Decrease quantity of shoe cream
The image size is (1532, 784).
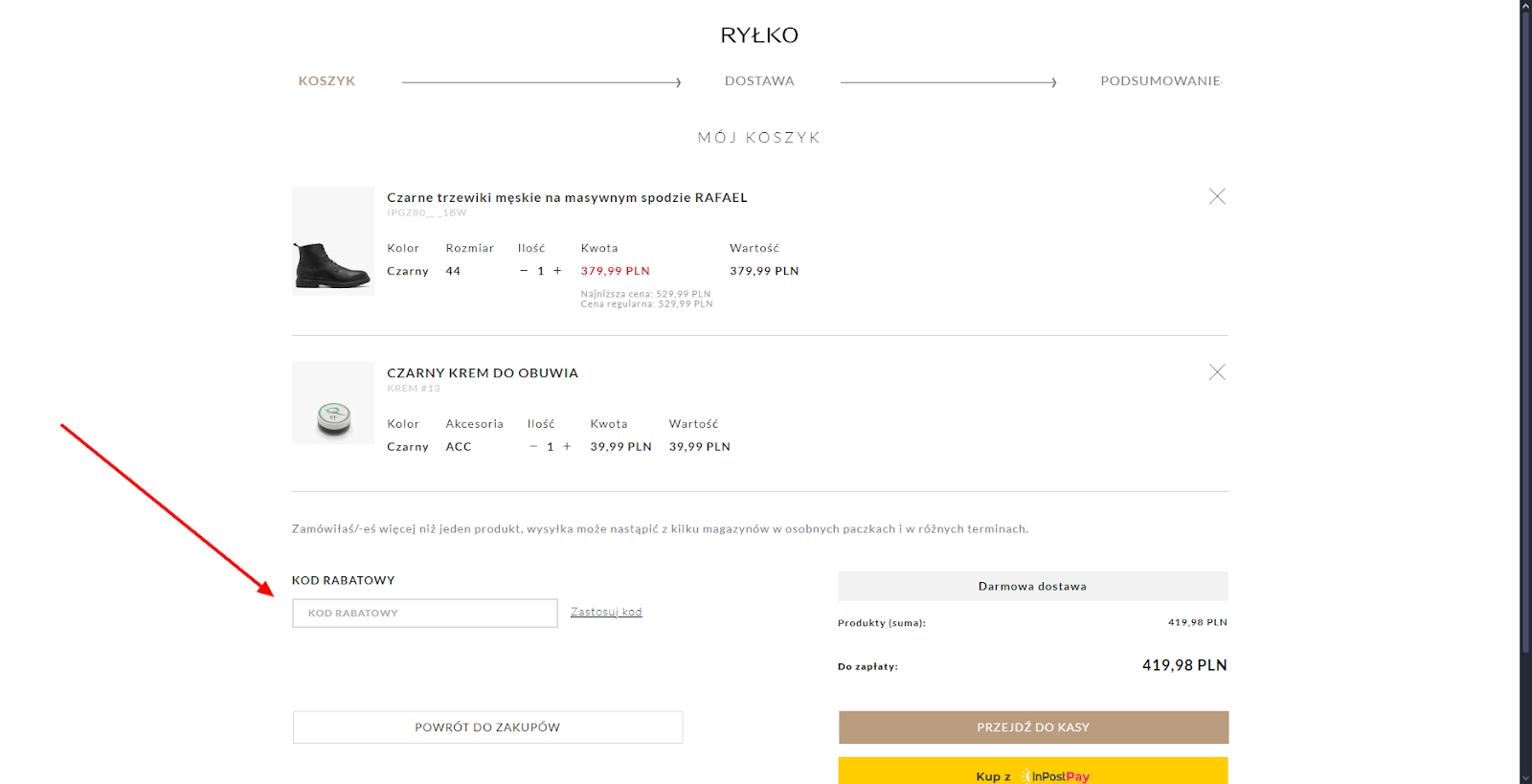tap(533, 447)
